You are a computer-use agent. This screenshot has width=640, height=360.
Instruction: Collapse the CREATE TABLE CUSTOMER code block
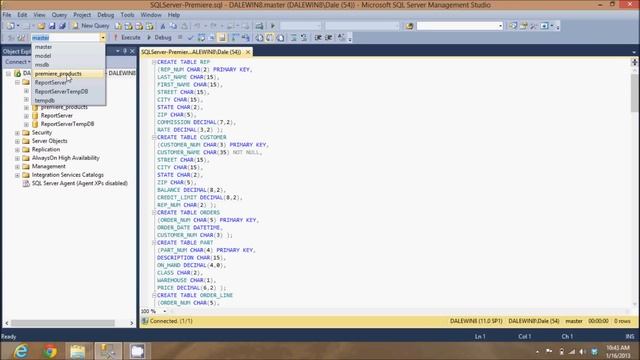tap(154, 137)
